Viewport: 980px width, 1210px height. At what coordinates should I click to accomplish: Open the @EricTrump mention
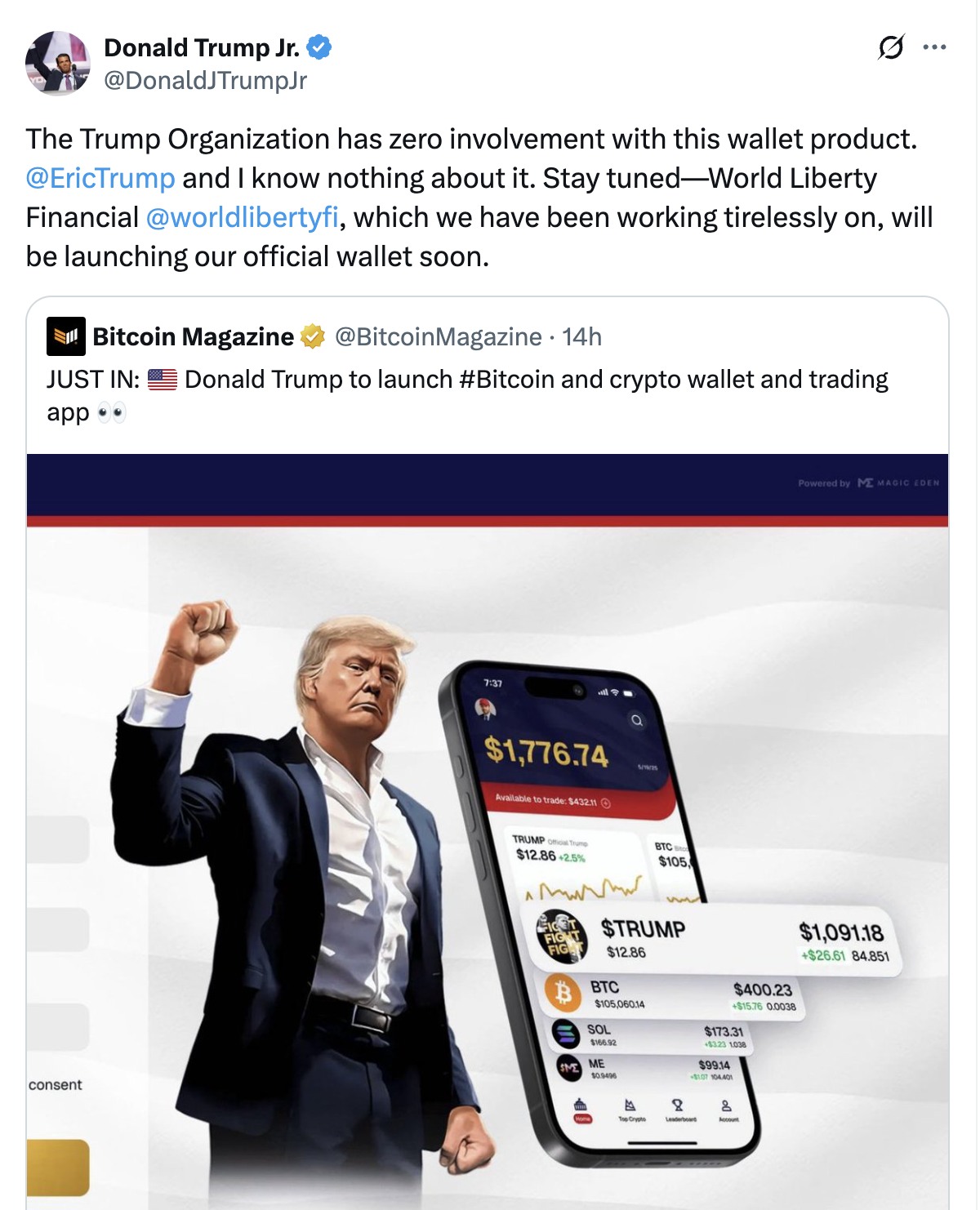click(100, 178)
